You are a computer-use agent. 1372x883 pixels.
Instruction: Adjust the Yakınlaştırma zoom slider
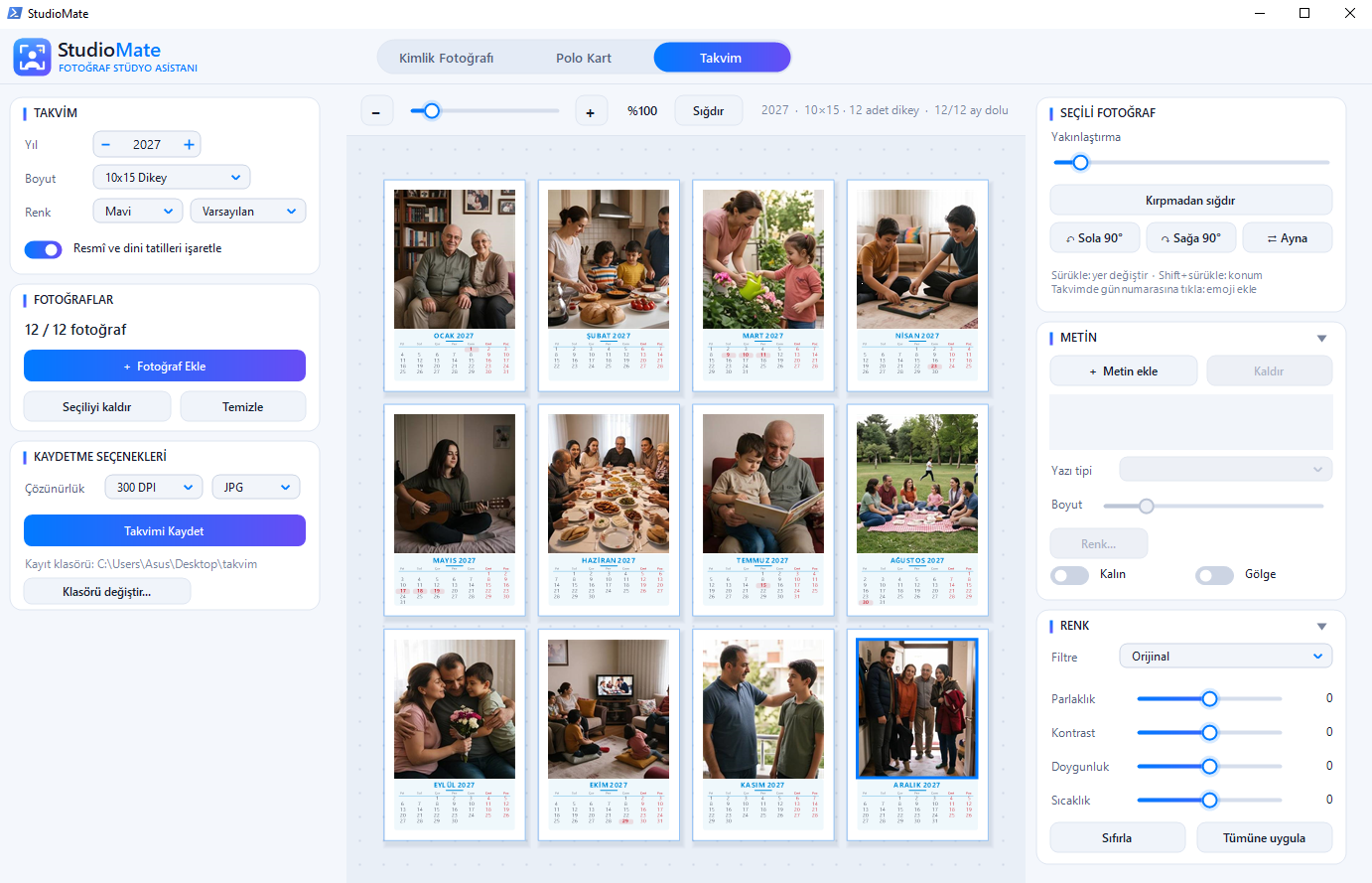[x=1190, y=163]
